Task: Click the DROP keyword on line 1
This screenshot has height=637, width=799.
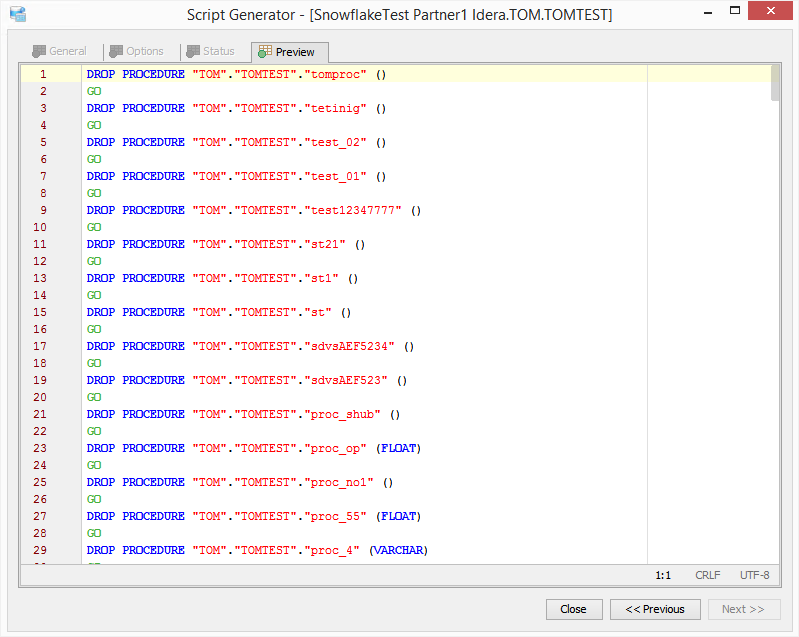Action: 101,74
